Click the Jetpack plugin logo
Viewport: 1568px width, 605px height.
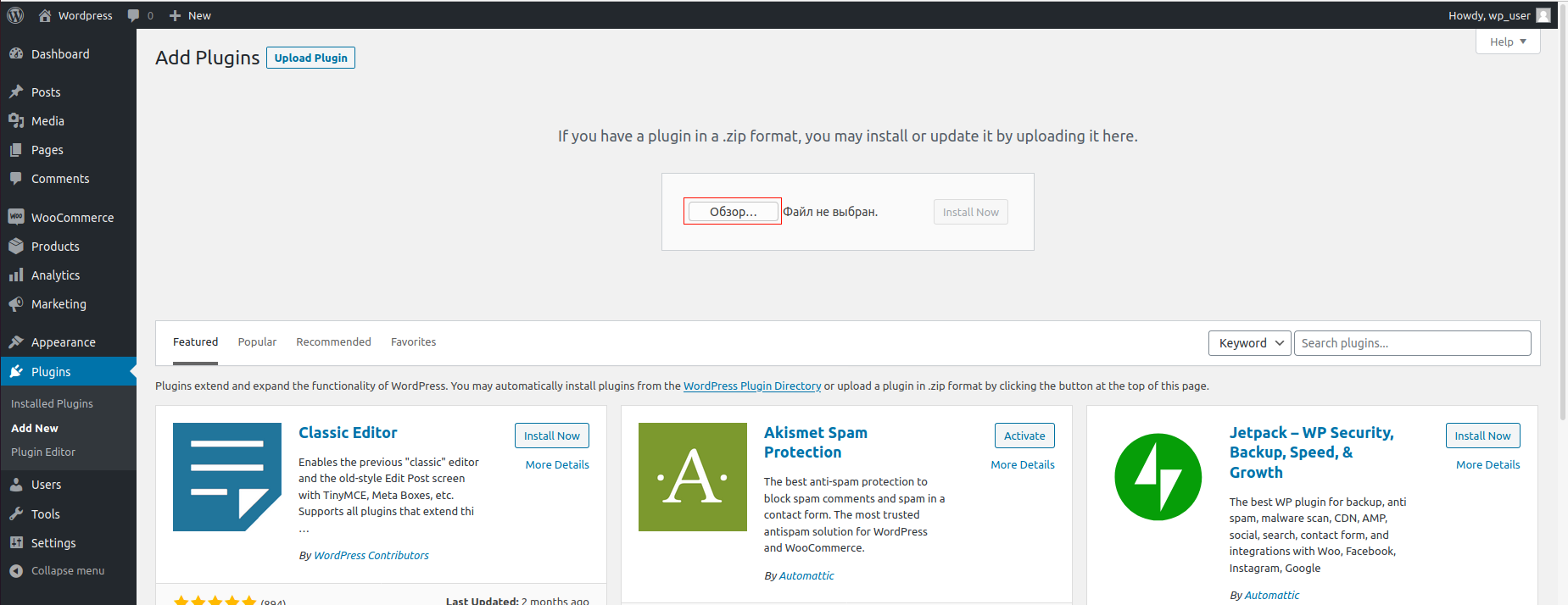(1158, 477)
